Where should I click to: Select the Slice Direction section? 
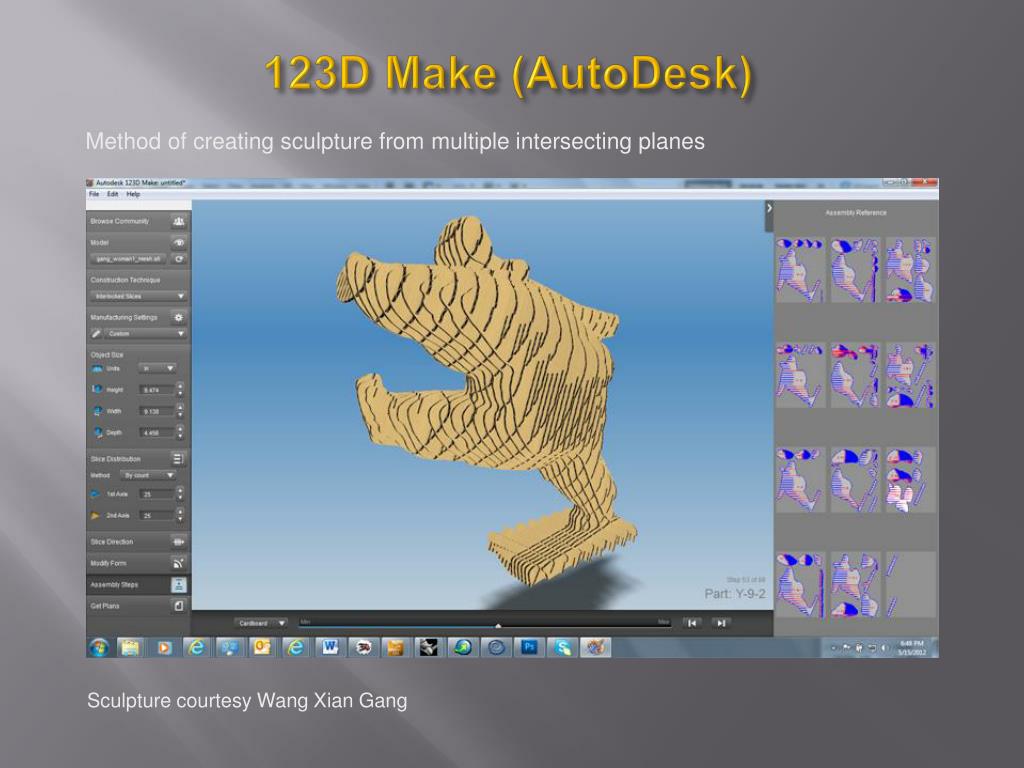coord(138,542)
